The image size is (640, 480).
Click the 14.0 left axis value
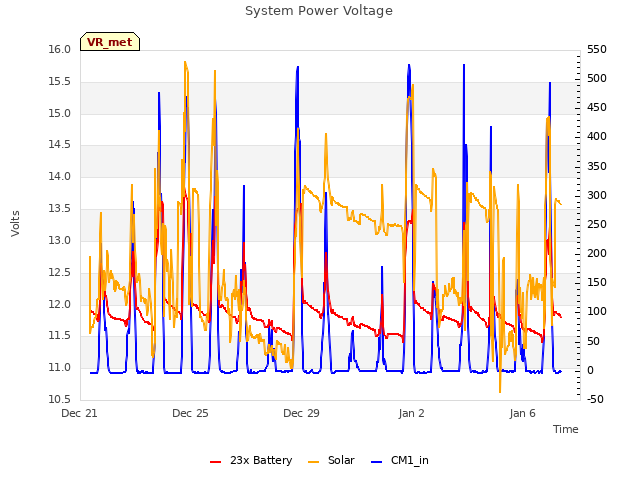(x=60, y=176)
